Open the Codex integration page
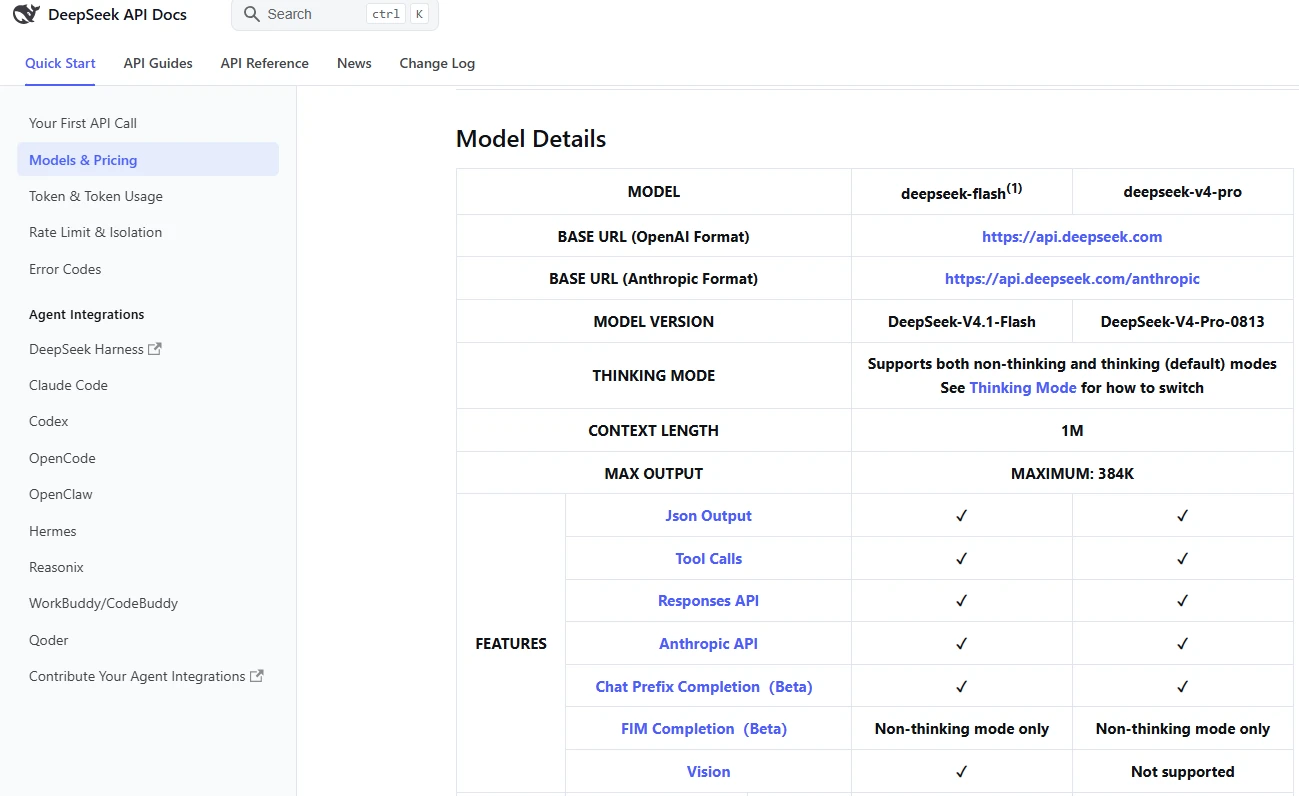 point(49,421)
